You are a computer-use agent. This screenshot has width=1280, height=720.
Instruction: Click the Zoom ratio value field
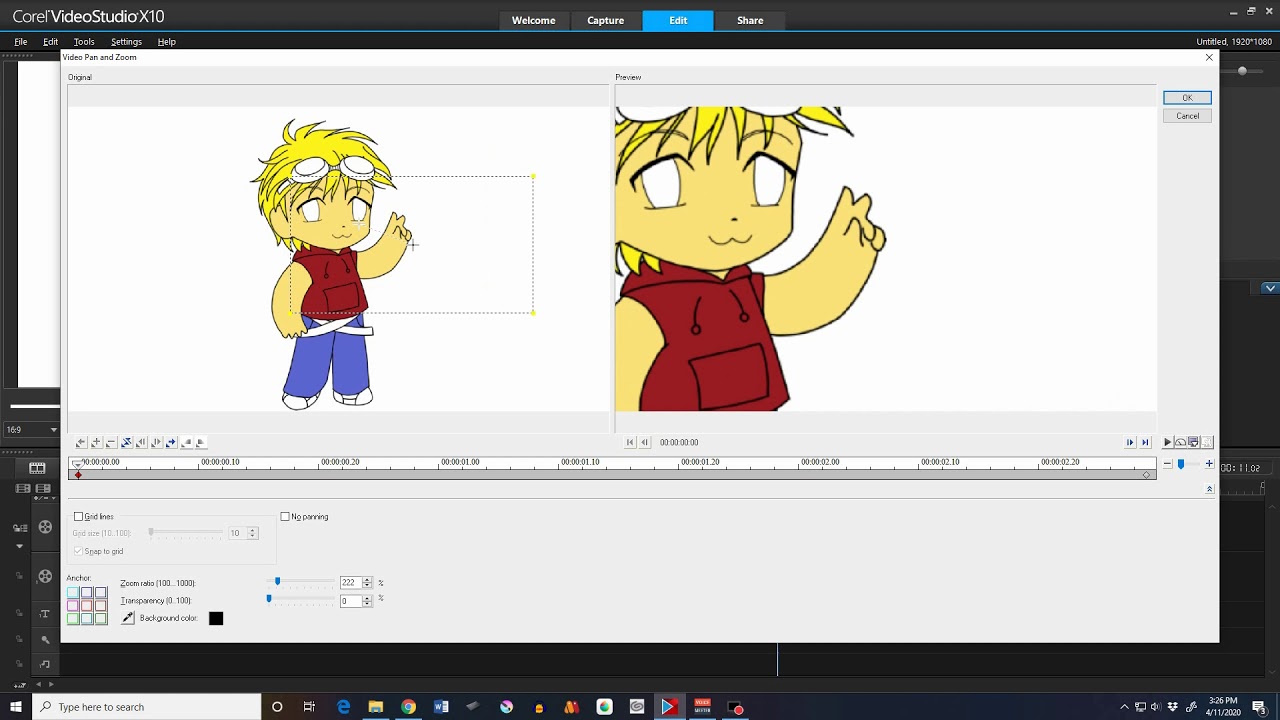point(350,582)
